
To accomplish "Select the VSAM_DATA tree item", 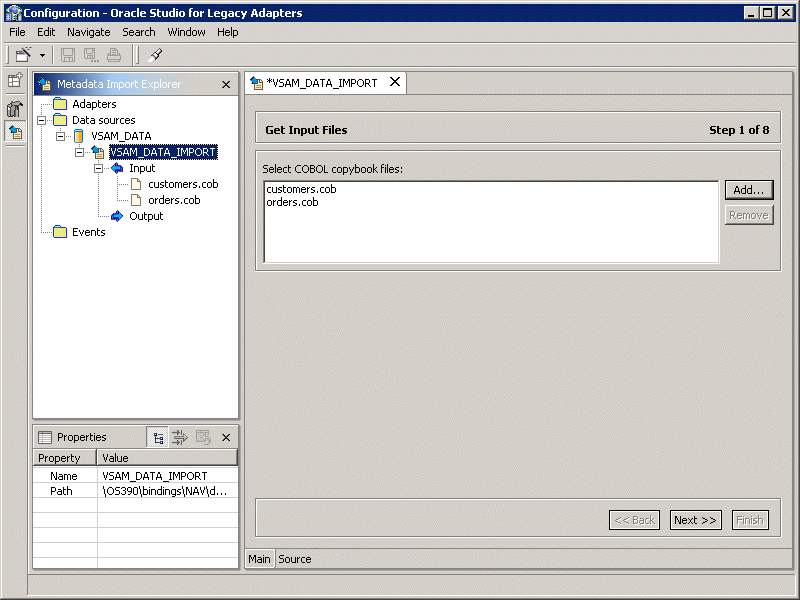I will 121,136.
